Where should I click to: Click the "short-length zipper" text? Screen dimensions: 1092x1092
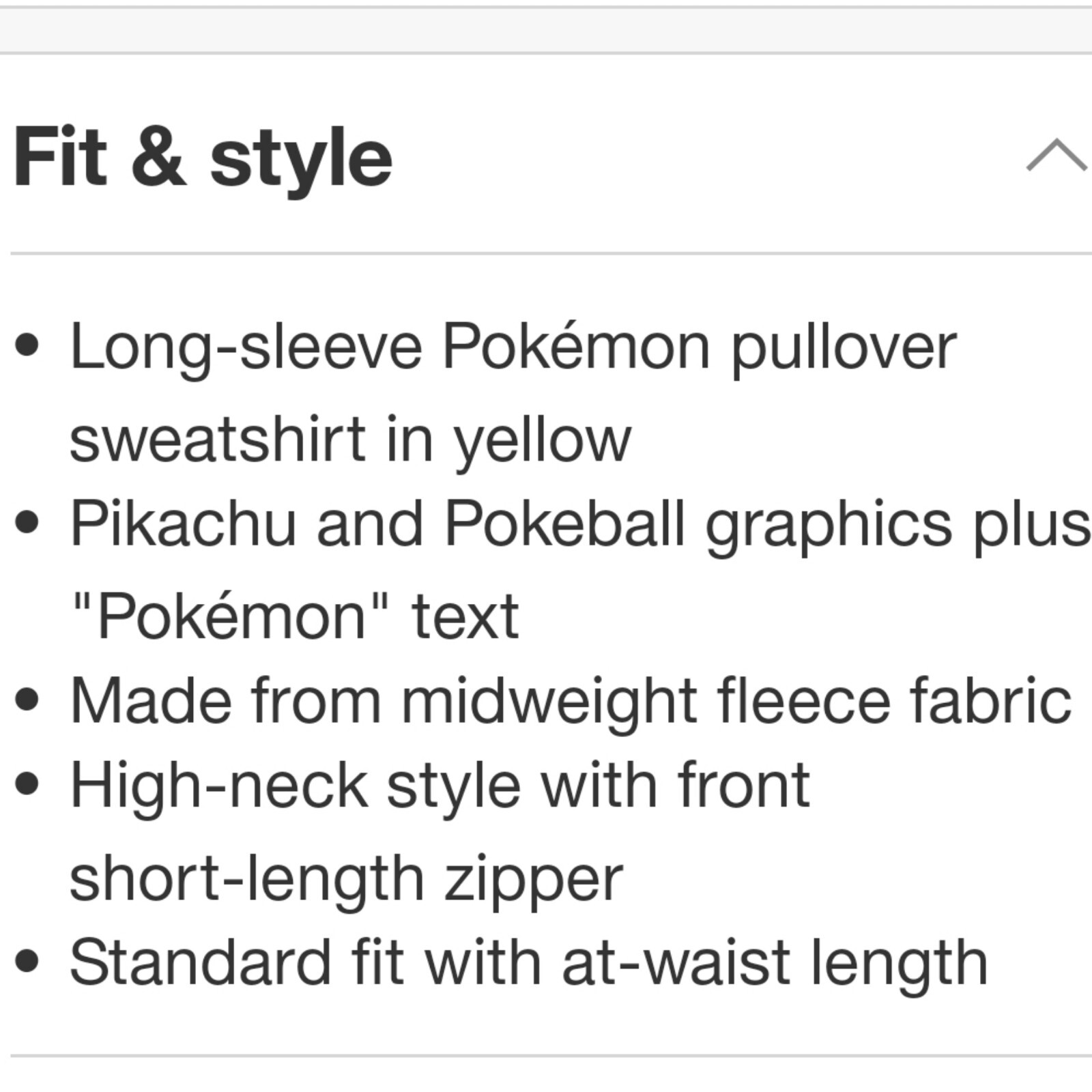[x=346, y=879]
